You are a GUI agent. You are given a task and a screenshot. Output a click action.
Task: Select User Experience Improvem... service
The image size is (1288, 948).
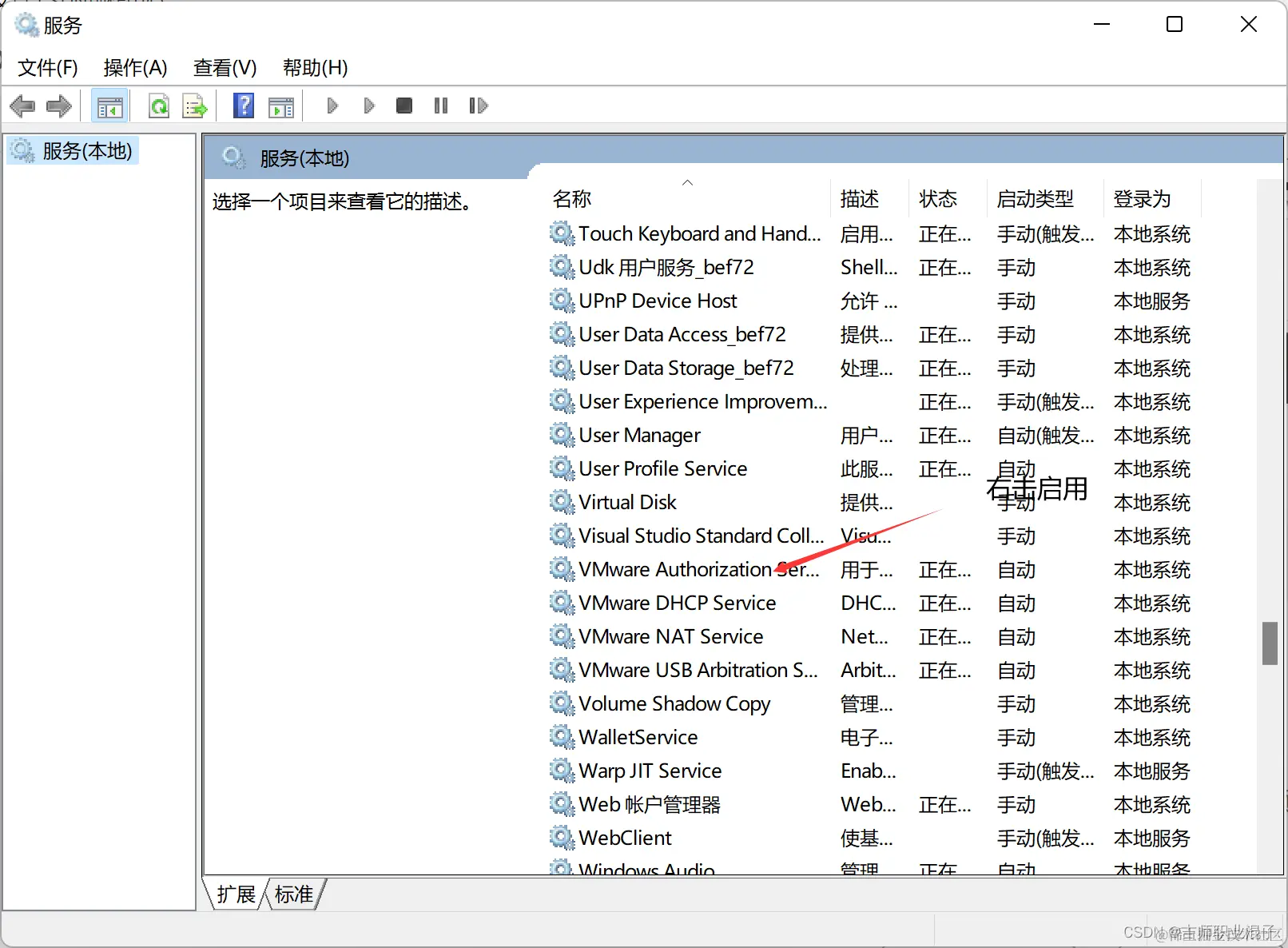pyautogui.click(x=703, y=401)
